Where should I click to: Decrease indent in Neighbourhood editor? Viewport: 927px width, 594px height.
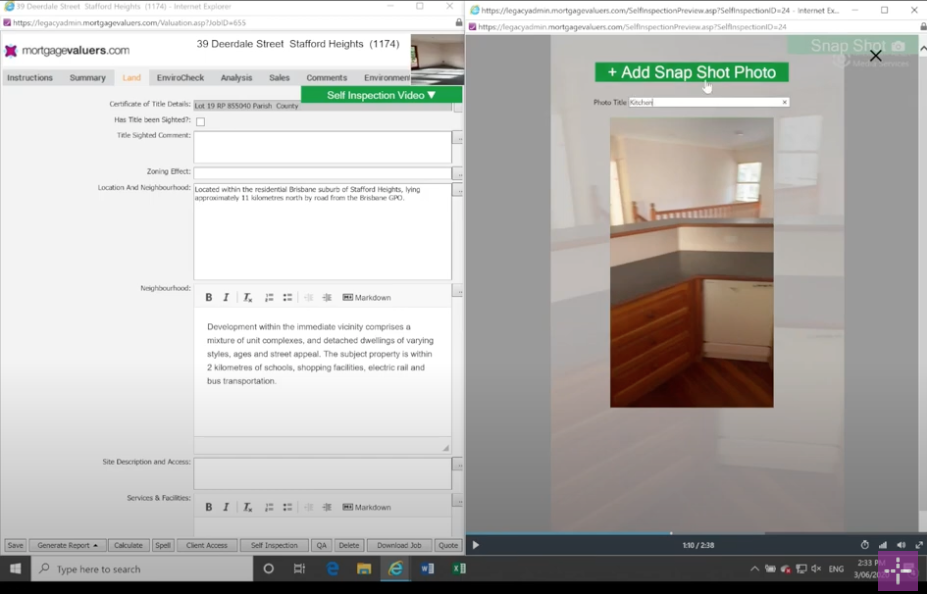click(309, 297)
